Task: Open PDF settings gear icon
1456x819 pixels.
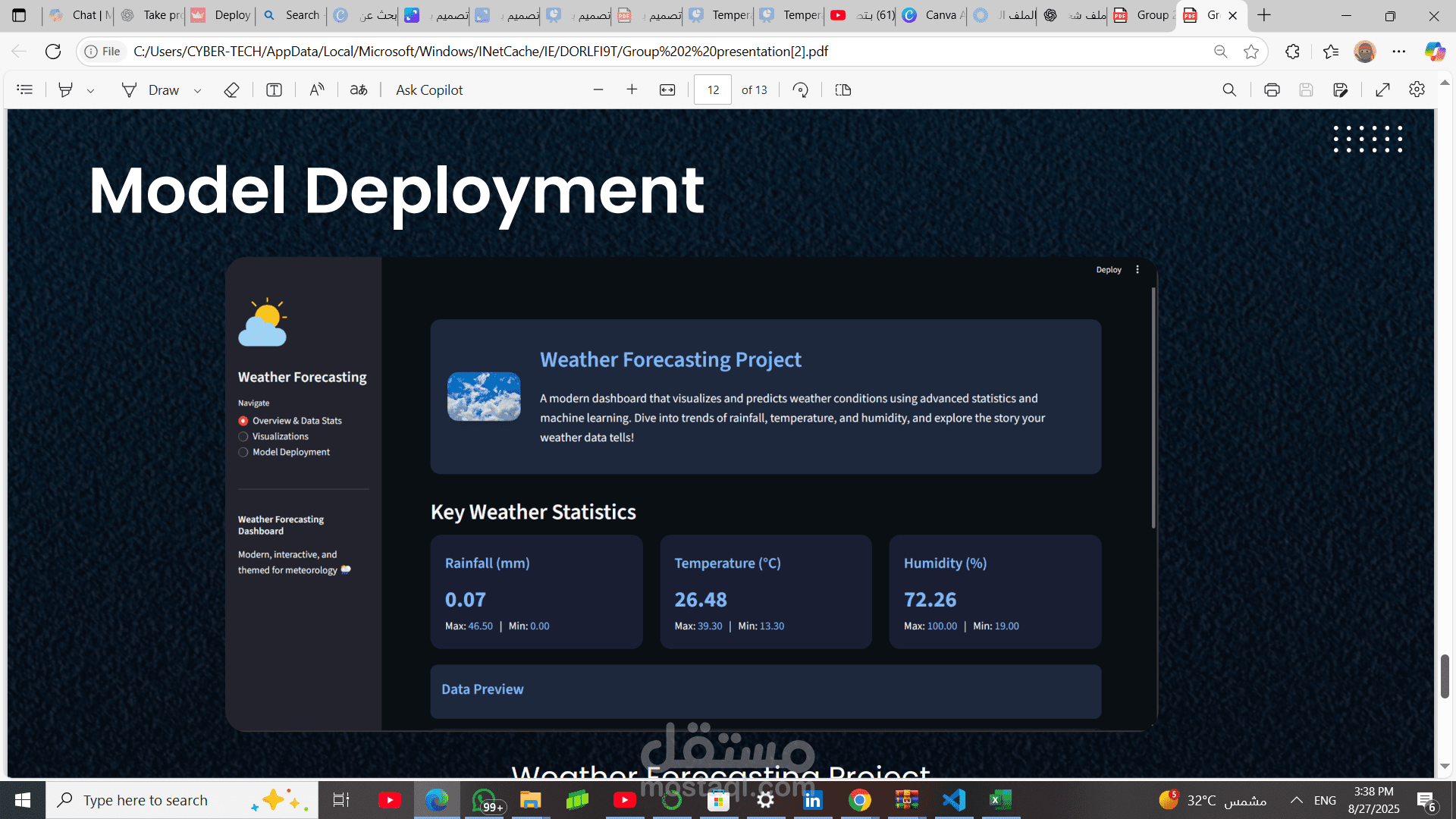Action: click(1417, 89)
